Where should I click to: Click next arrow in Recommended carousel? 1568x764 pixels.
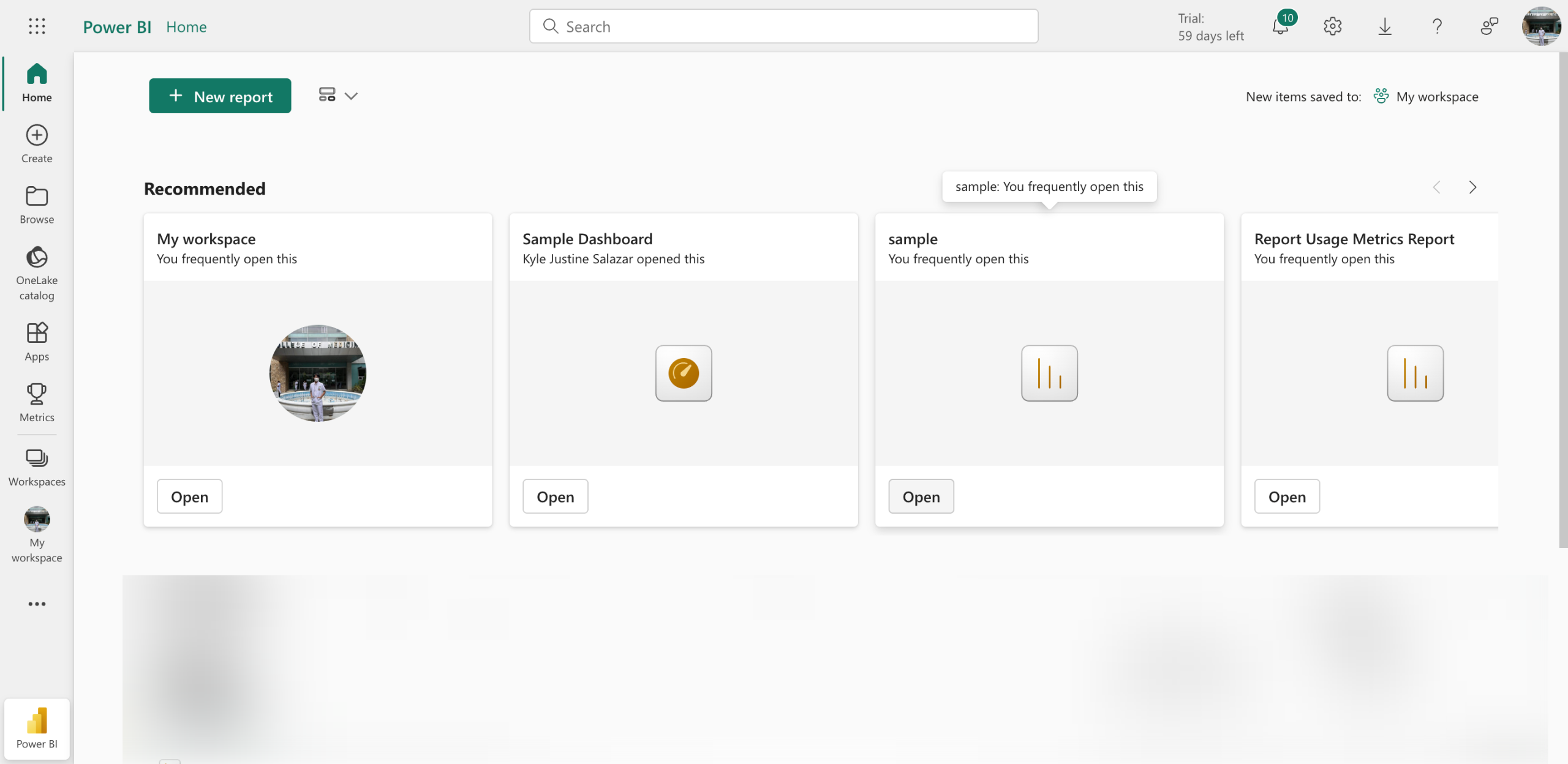pos(1472,187)
